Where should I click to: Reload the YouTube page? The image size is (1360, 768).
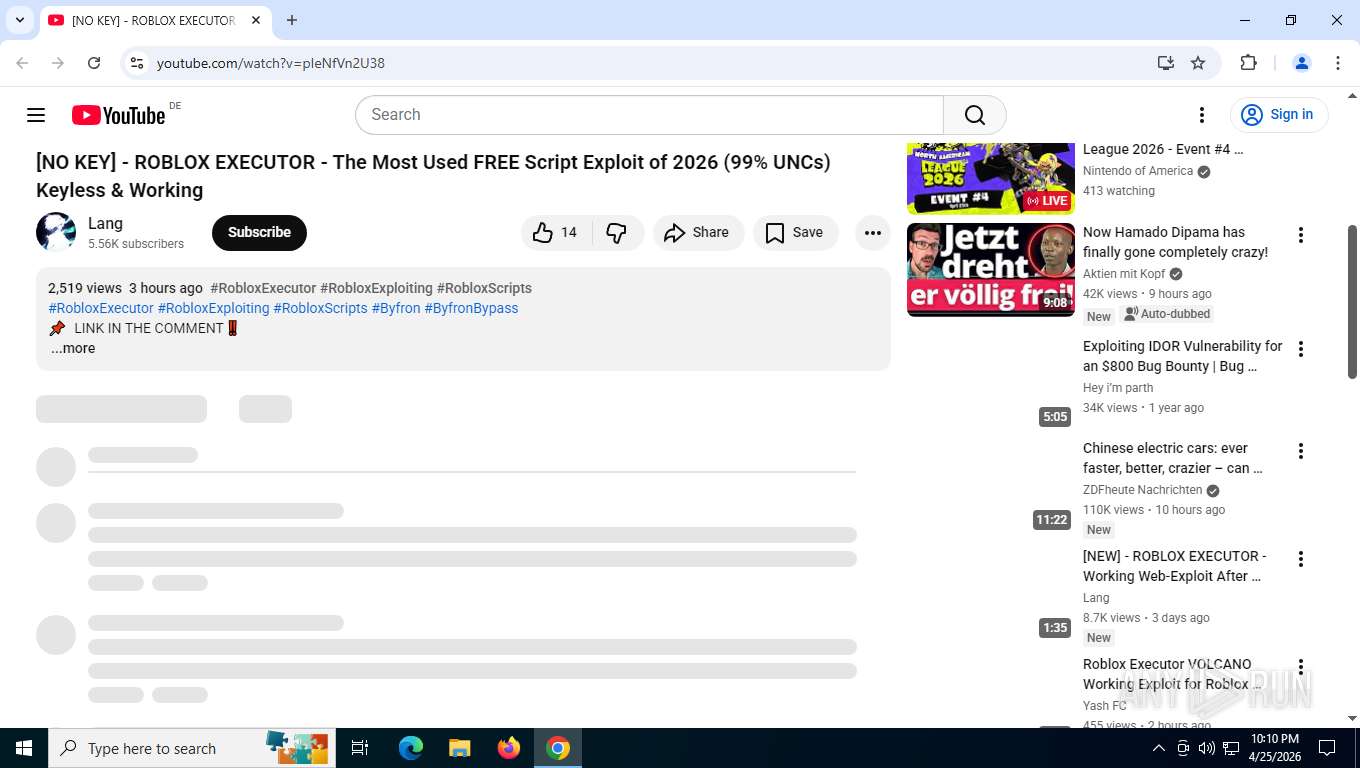click(x=94, y=63)
